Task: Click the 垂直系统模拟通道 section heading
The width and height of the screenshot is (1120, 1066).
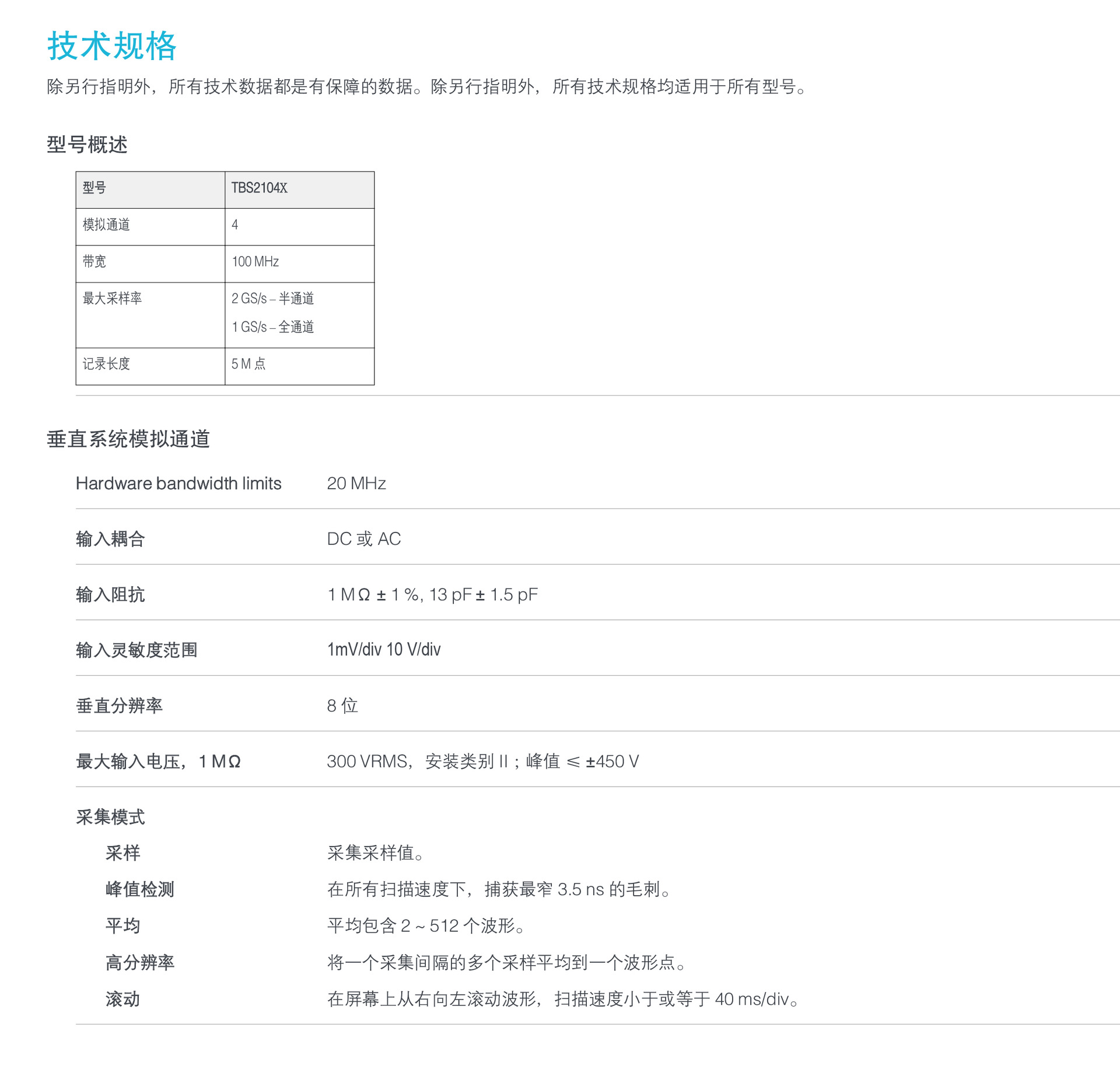Action: (x=128, y=439)
